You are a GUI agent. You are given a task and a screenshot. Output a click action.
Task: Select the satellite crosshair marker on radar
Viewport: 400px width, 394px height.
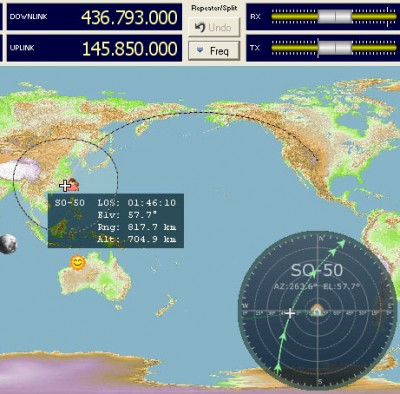(x=290, y=313)
